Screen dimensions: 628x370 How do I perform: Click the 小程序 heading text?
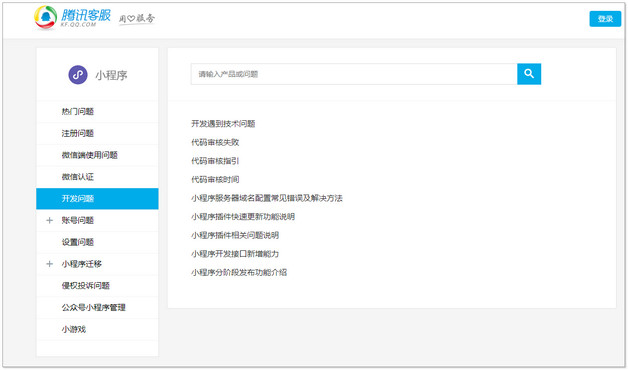pyautogui.click(x=111, y=75)
